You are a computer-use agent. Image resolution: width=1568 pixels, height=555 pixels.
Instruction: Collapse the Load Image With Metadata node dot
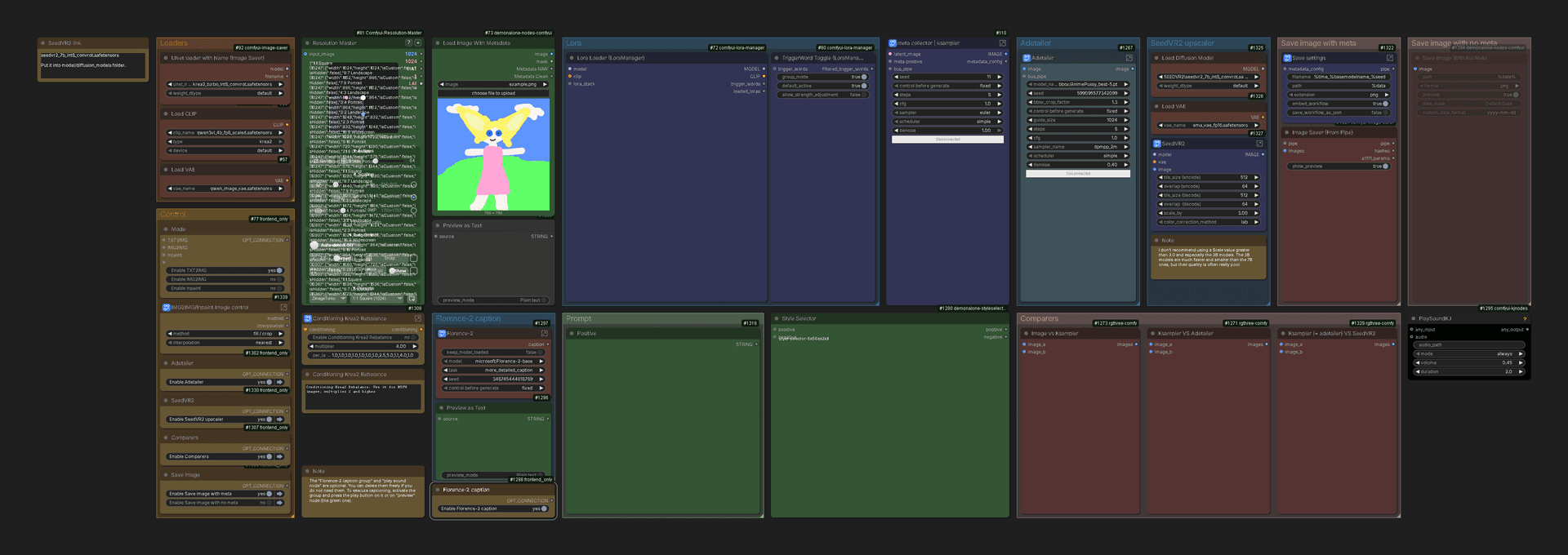438,43
